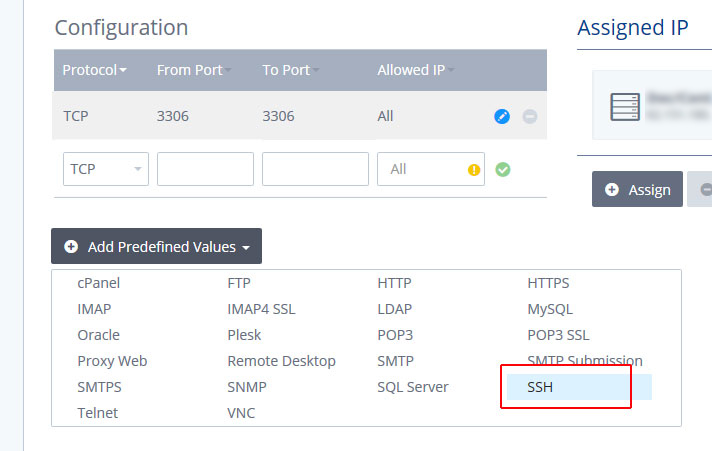
Task: Choose the HTTPS predefined value
Action: (x=548, y=283)
